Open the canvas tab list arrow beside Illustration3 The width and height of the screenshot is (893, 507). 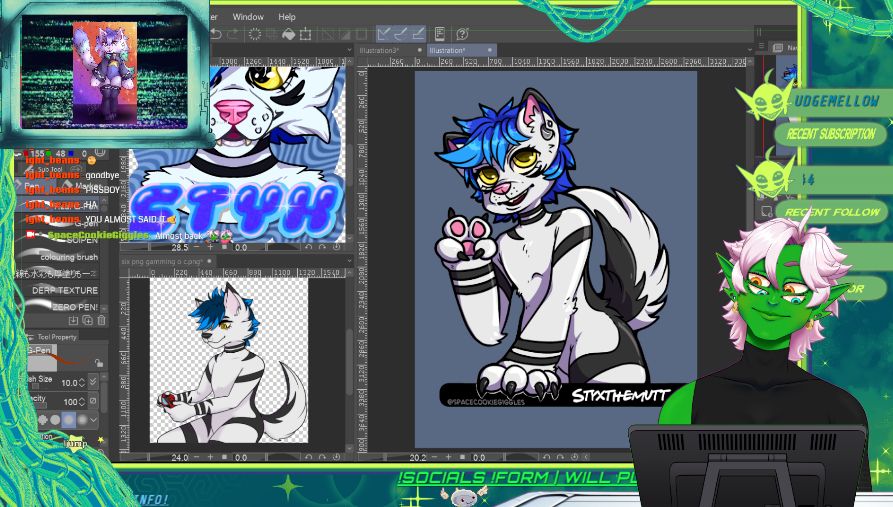[x=349, y=50]
